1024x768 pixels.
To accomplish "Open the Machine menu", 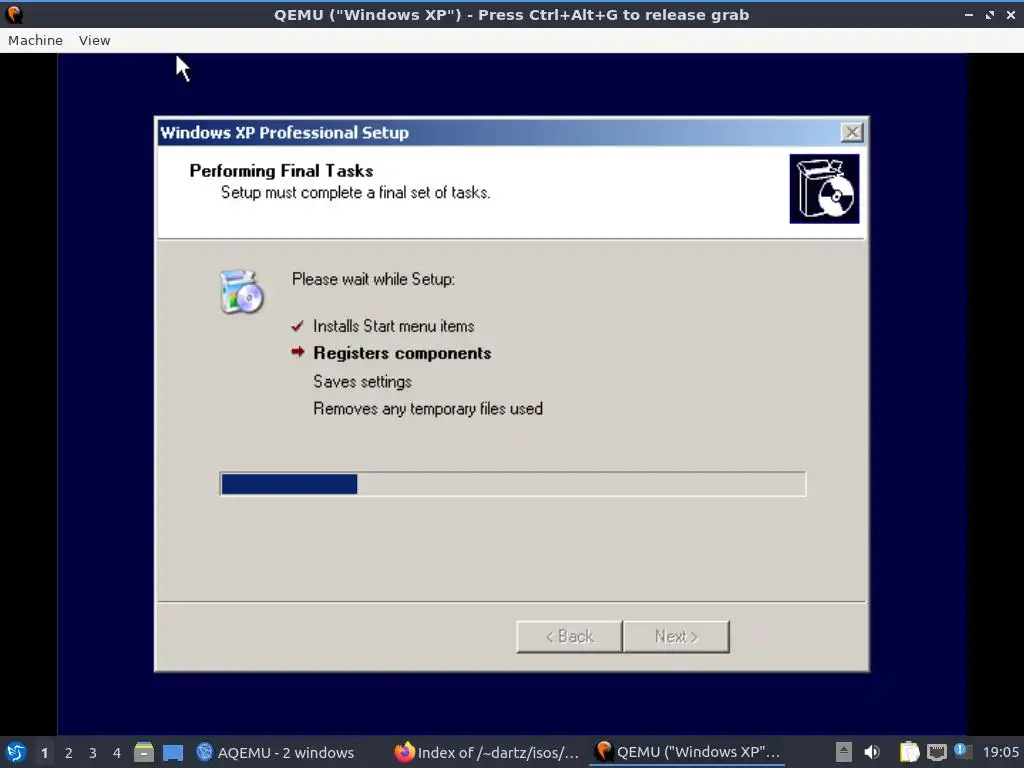I will coord(35,40).
